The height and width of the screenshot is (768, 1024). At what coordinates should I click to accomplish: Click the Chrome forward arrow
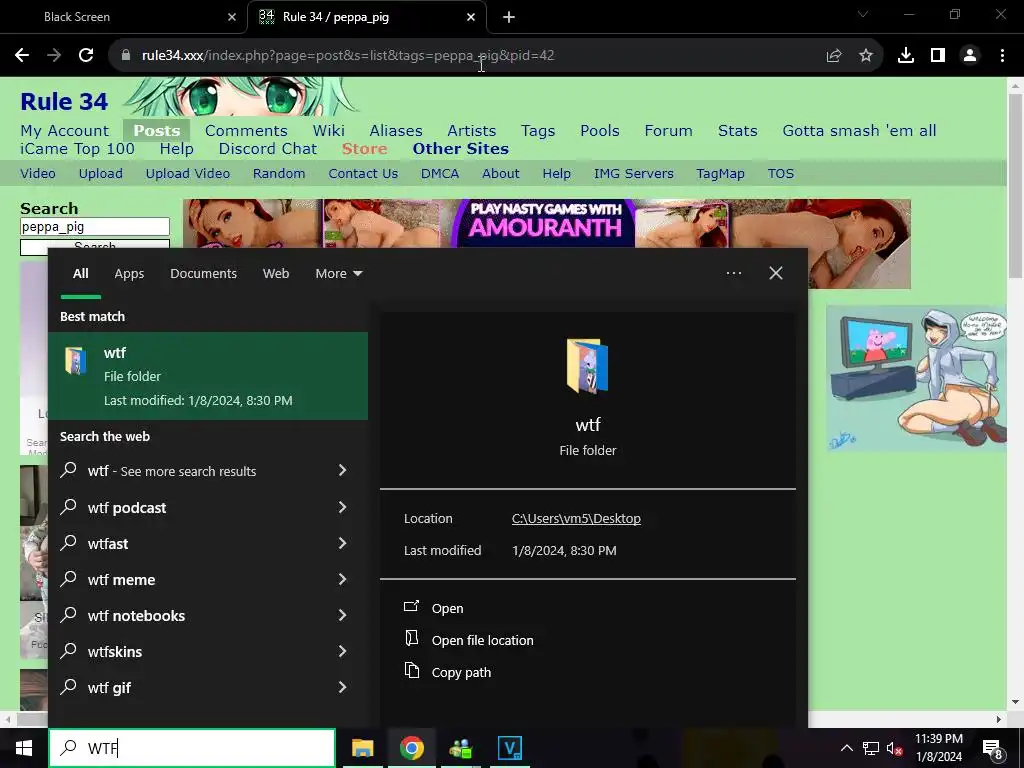54,56
